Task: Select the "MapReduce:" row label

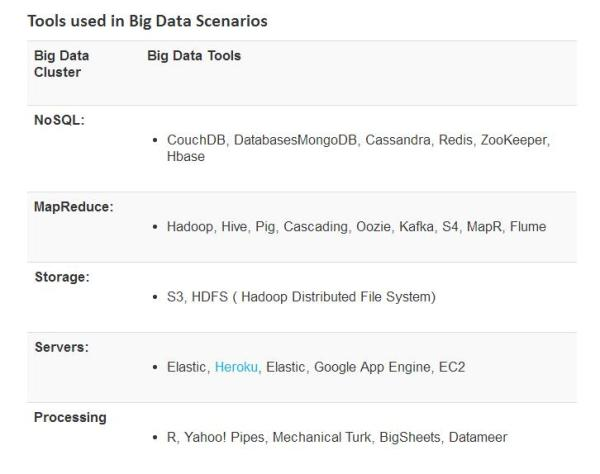Action: (x=73, y=206)
